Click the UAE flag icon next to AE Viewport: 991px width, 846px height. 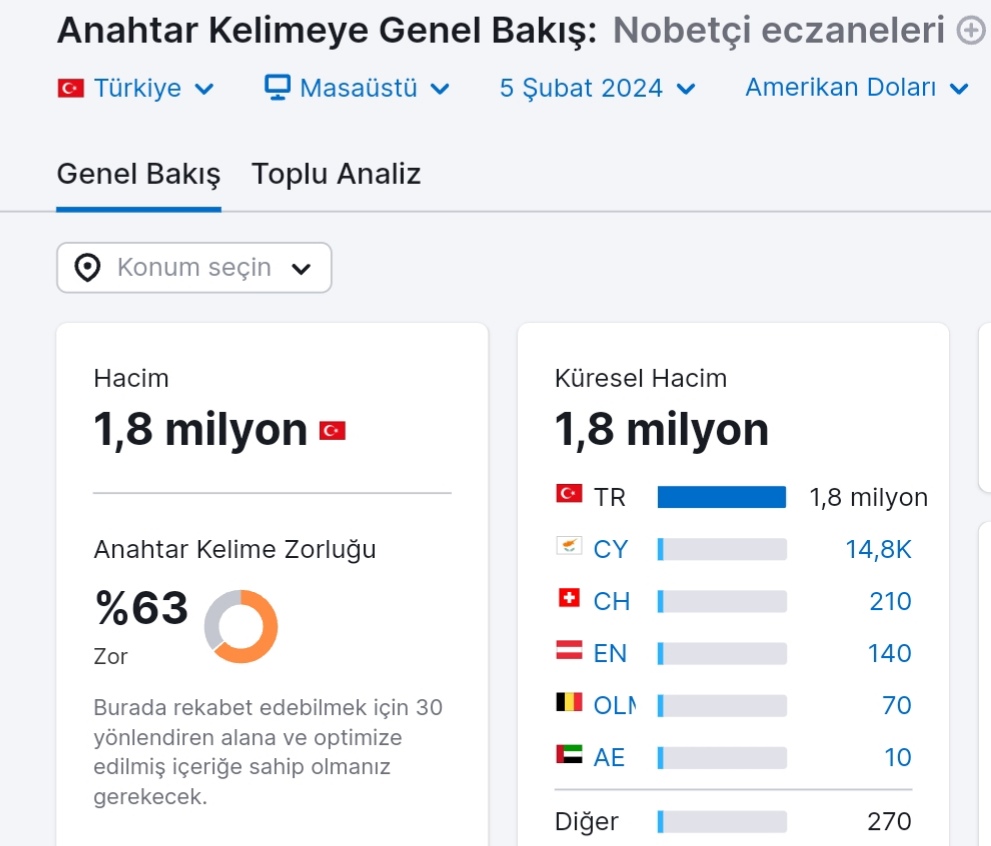569,754
